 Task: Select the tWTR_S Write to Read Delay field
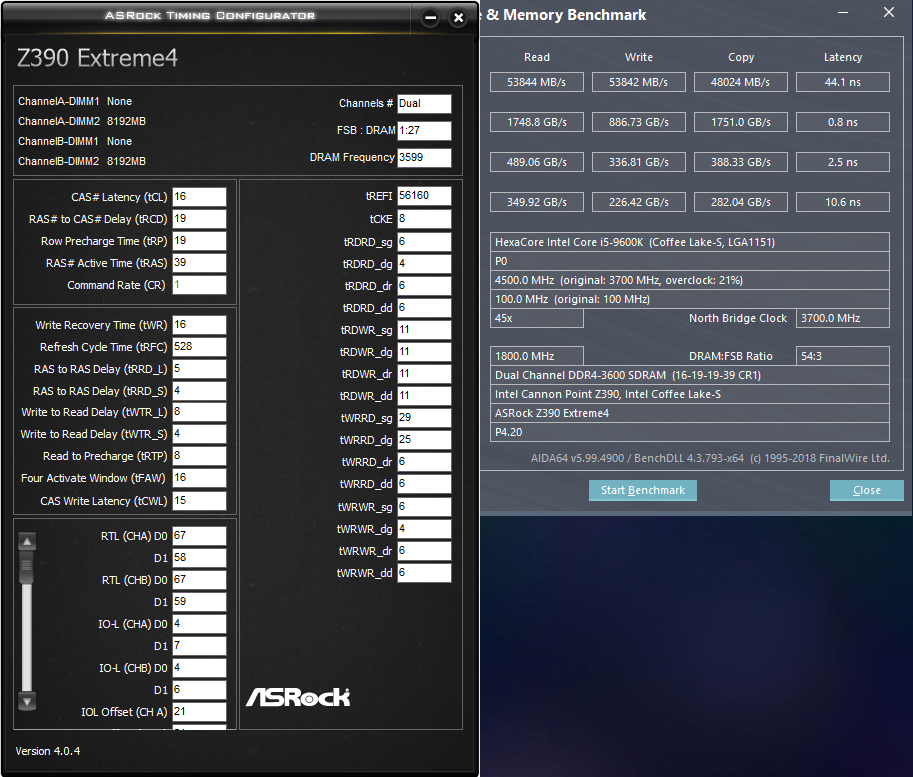199,434
